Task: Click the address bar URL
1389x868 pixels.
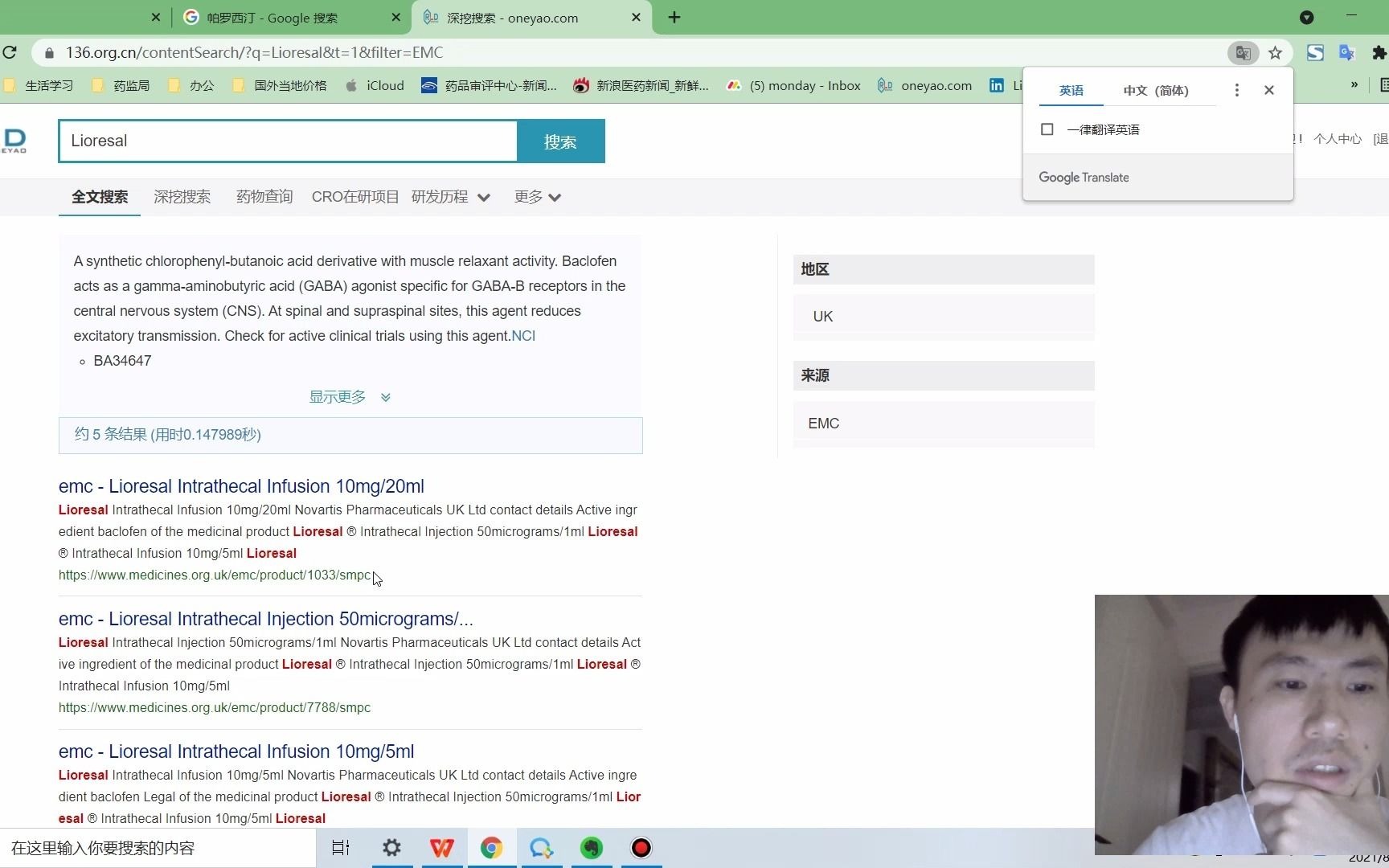Action: coord(254,53)
